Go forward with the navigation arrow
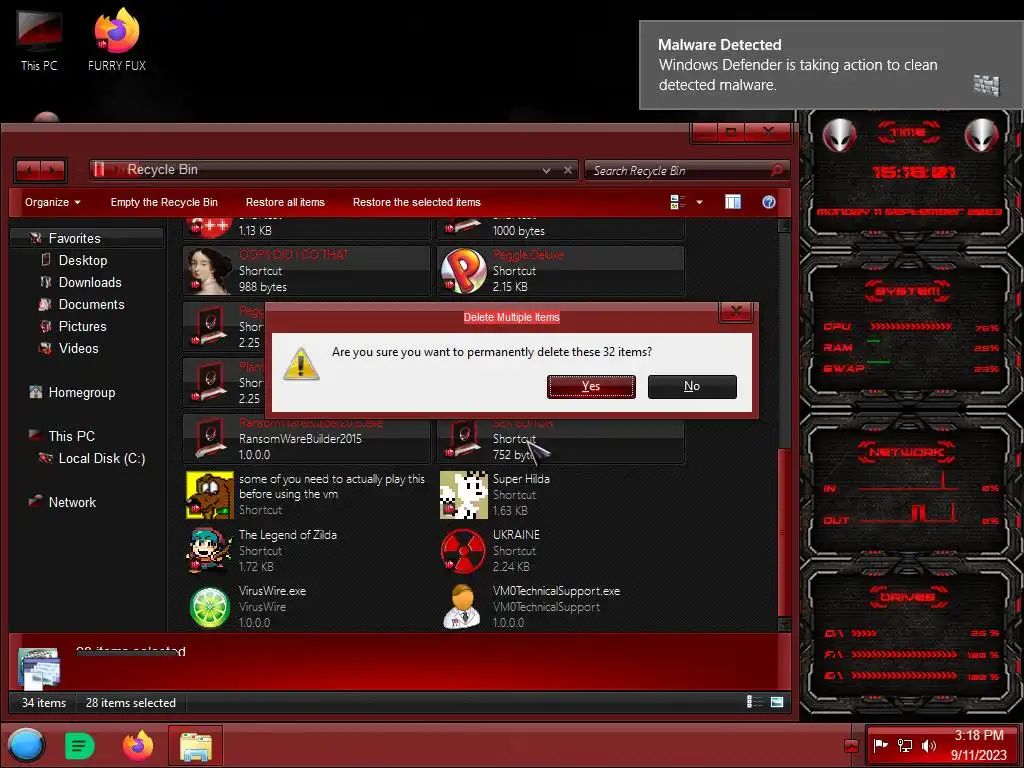The width and height of the screenshot is (1024, 768). click(x=54, y=170)
